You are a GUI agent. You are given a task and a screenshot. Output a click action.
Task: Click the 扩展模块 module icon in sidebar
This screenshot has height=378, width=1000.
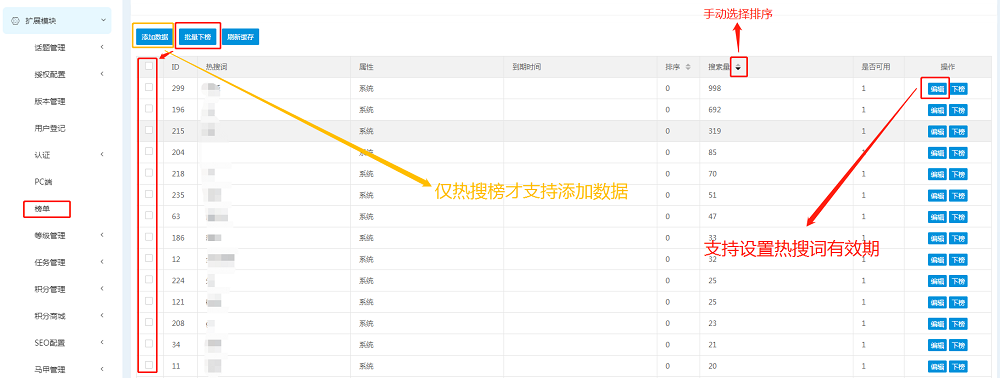(15, 21)
